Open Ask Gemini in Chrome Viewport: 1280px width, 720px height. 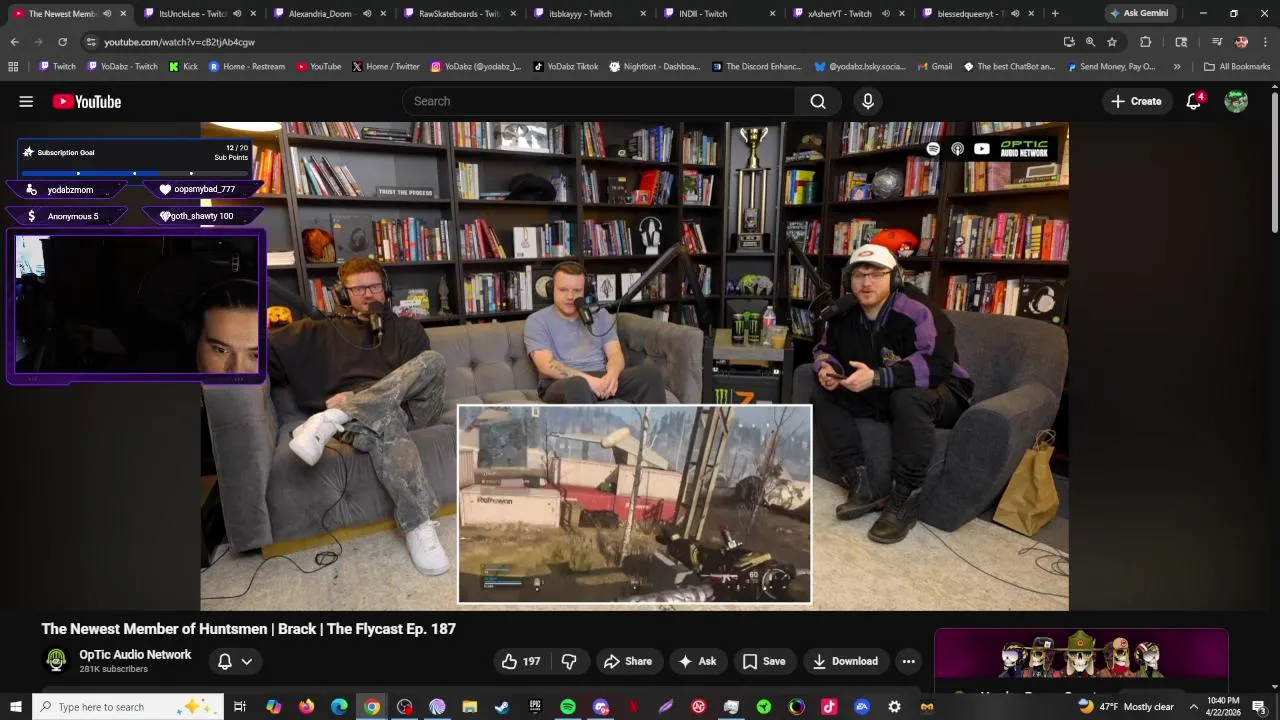(x=1138, y=13)
